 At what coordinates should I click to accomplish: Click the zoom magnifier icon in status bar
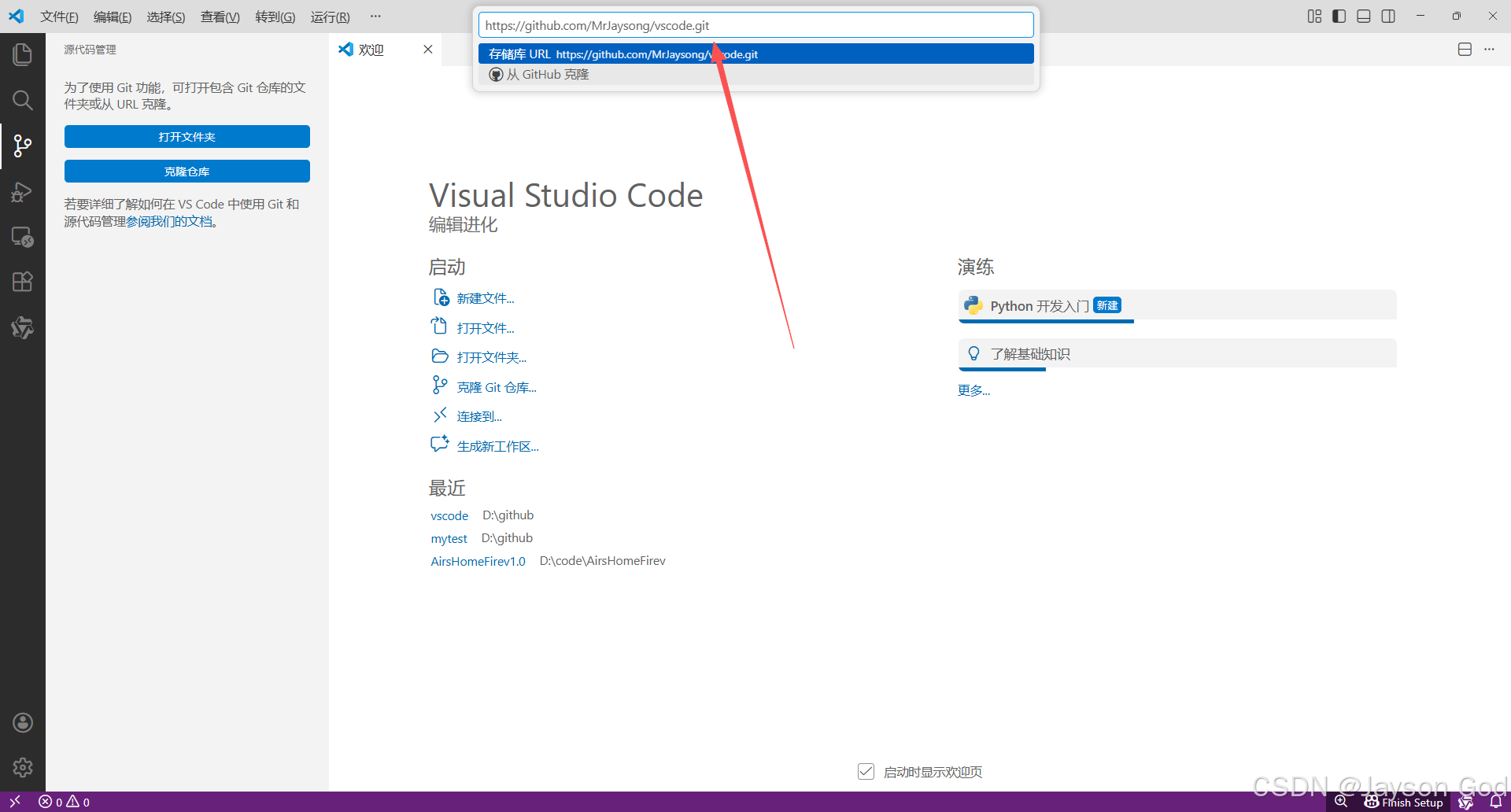click(1341, 802)
